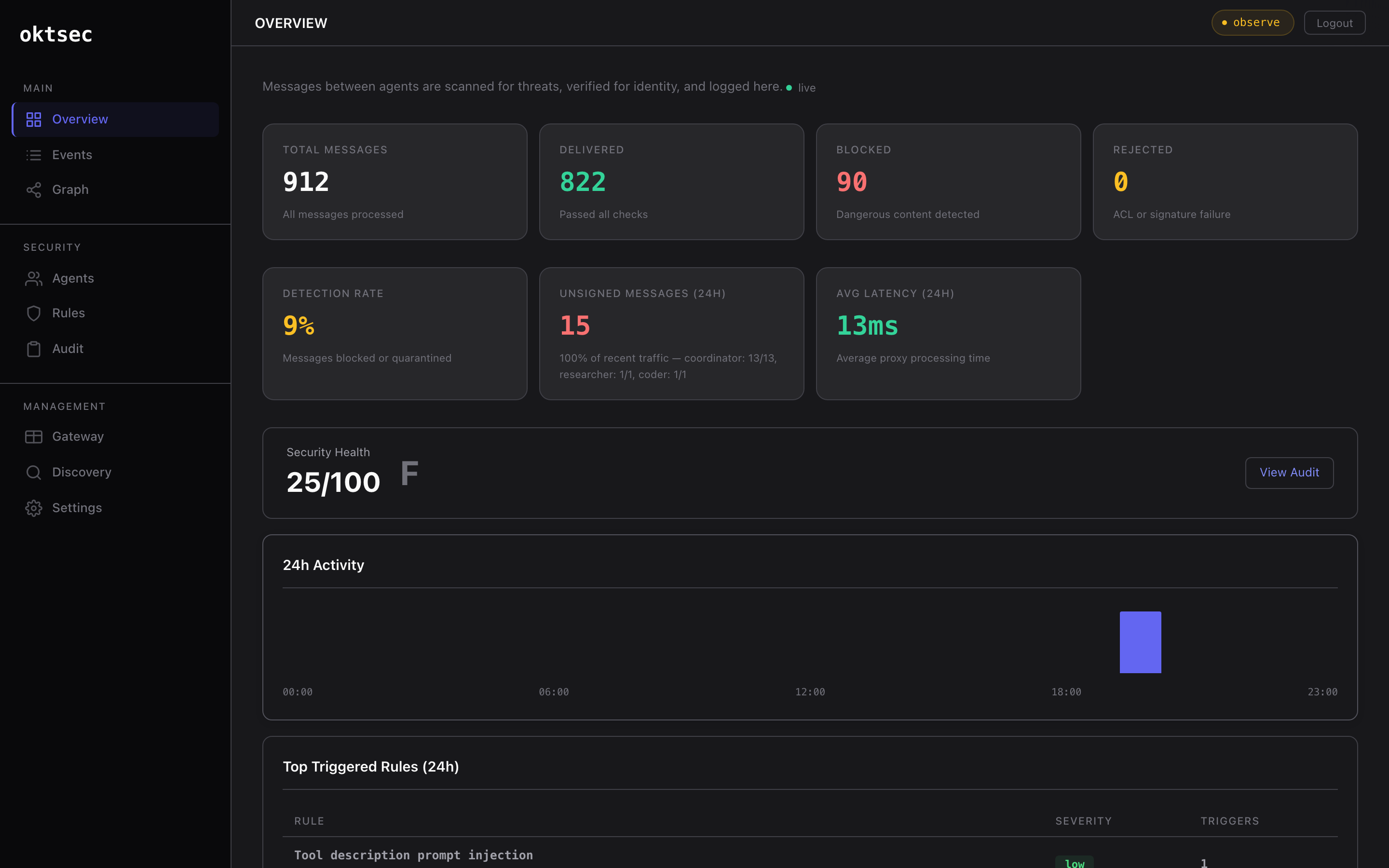1389x868 pixels.
Task: Select the Overview grid icon
Action: tap(33, 120)
